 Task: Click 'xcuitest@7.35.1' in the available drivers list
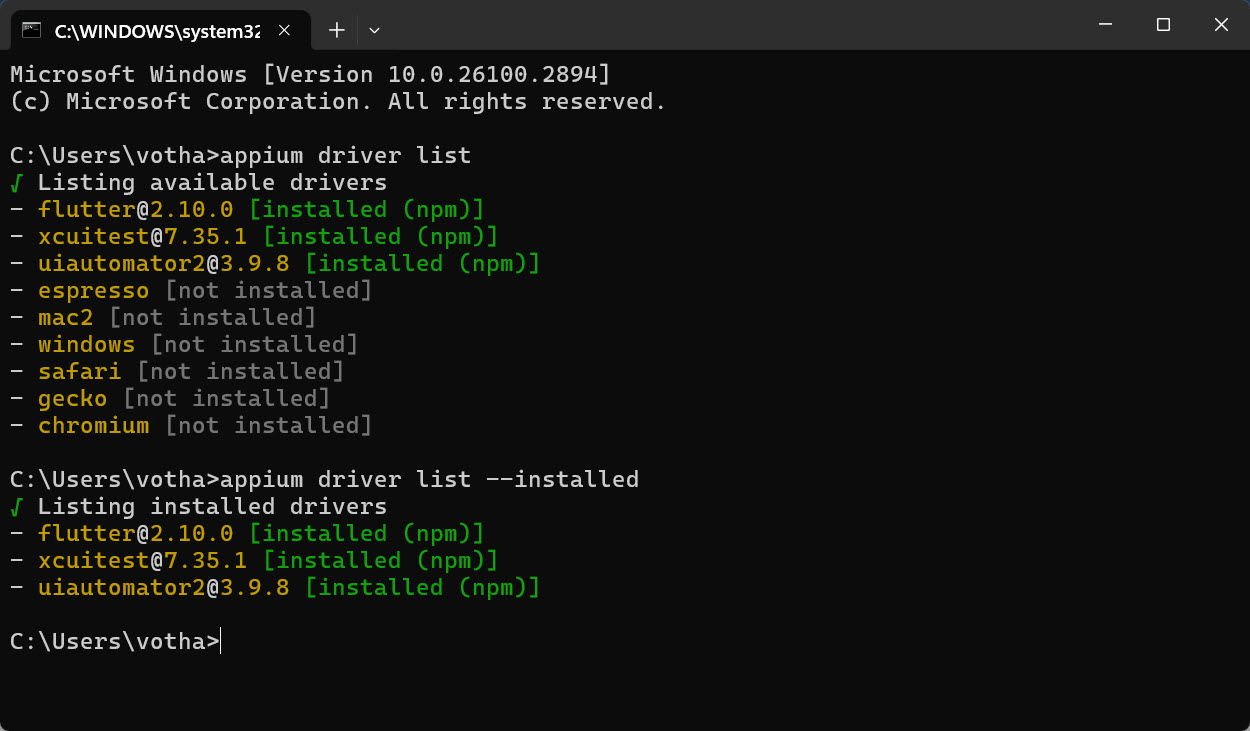143,236
